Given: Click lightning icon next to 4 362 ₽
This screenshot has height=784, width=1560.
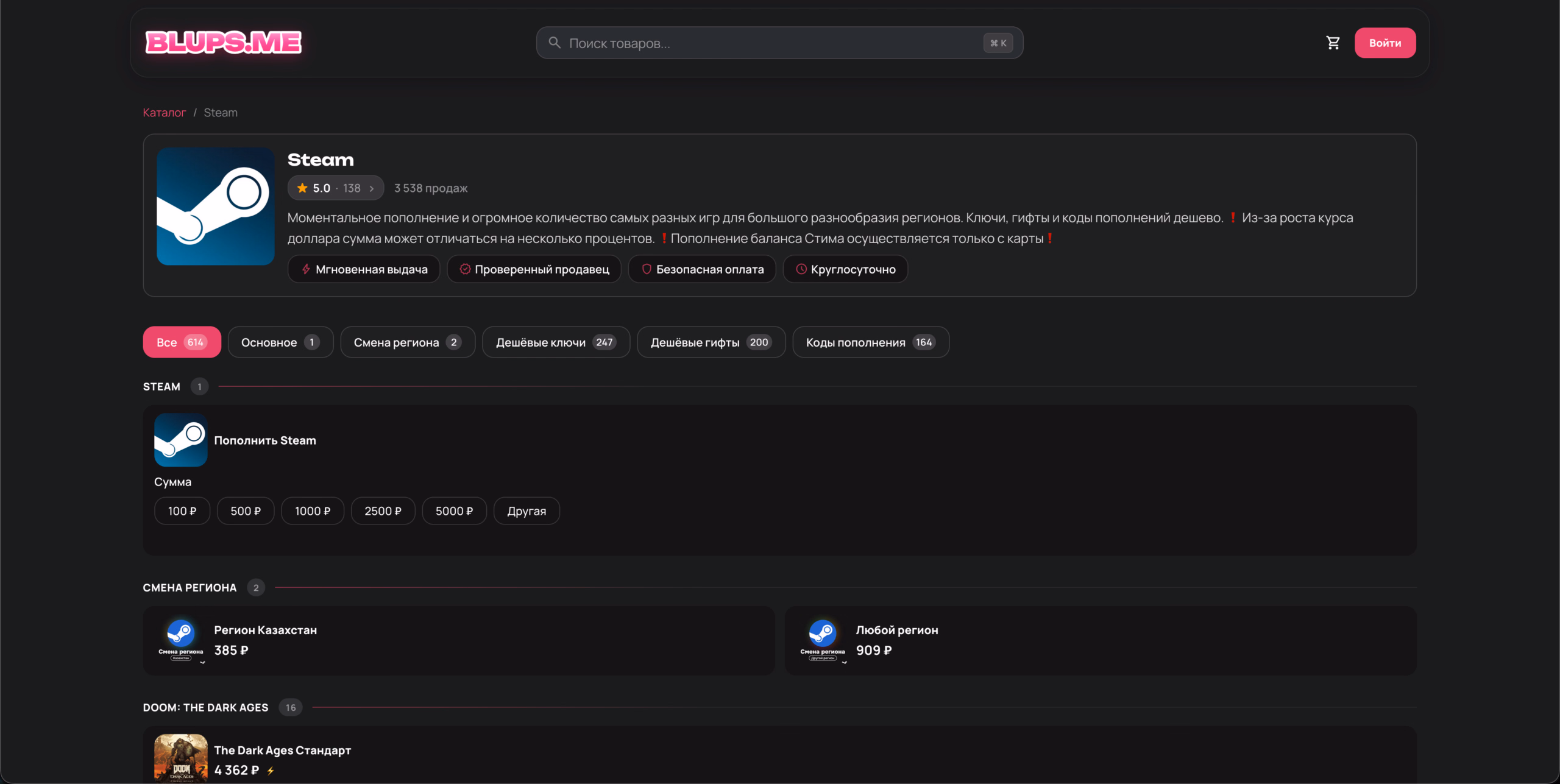Looking at the screenshot, I should click(271, 771).
